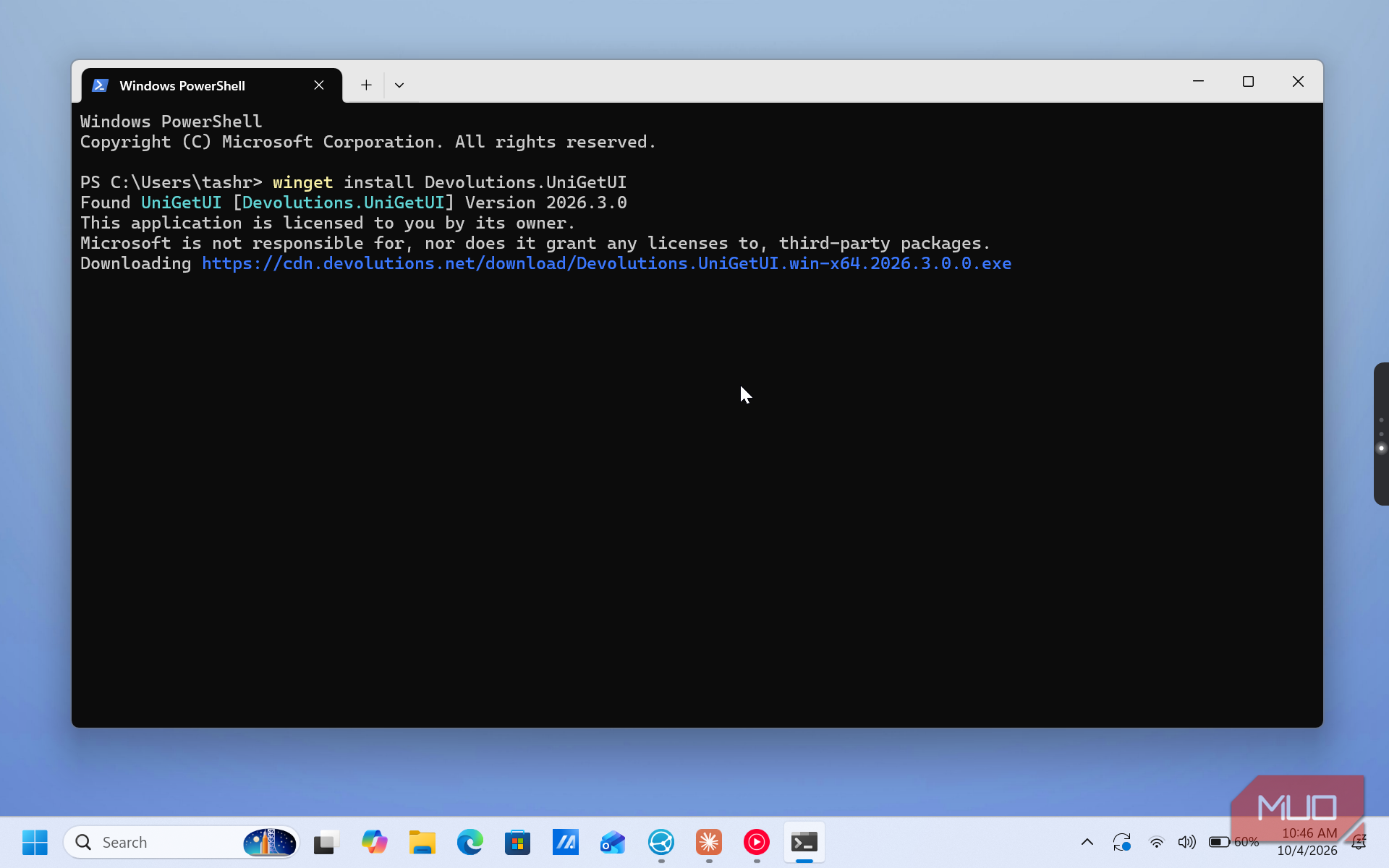Open Microsoft Store from taskbar
Viewport: 1389px width, 868px height.
[x=517, y=842]
